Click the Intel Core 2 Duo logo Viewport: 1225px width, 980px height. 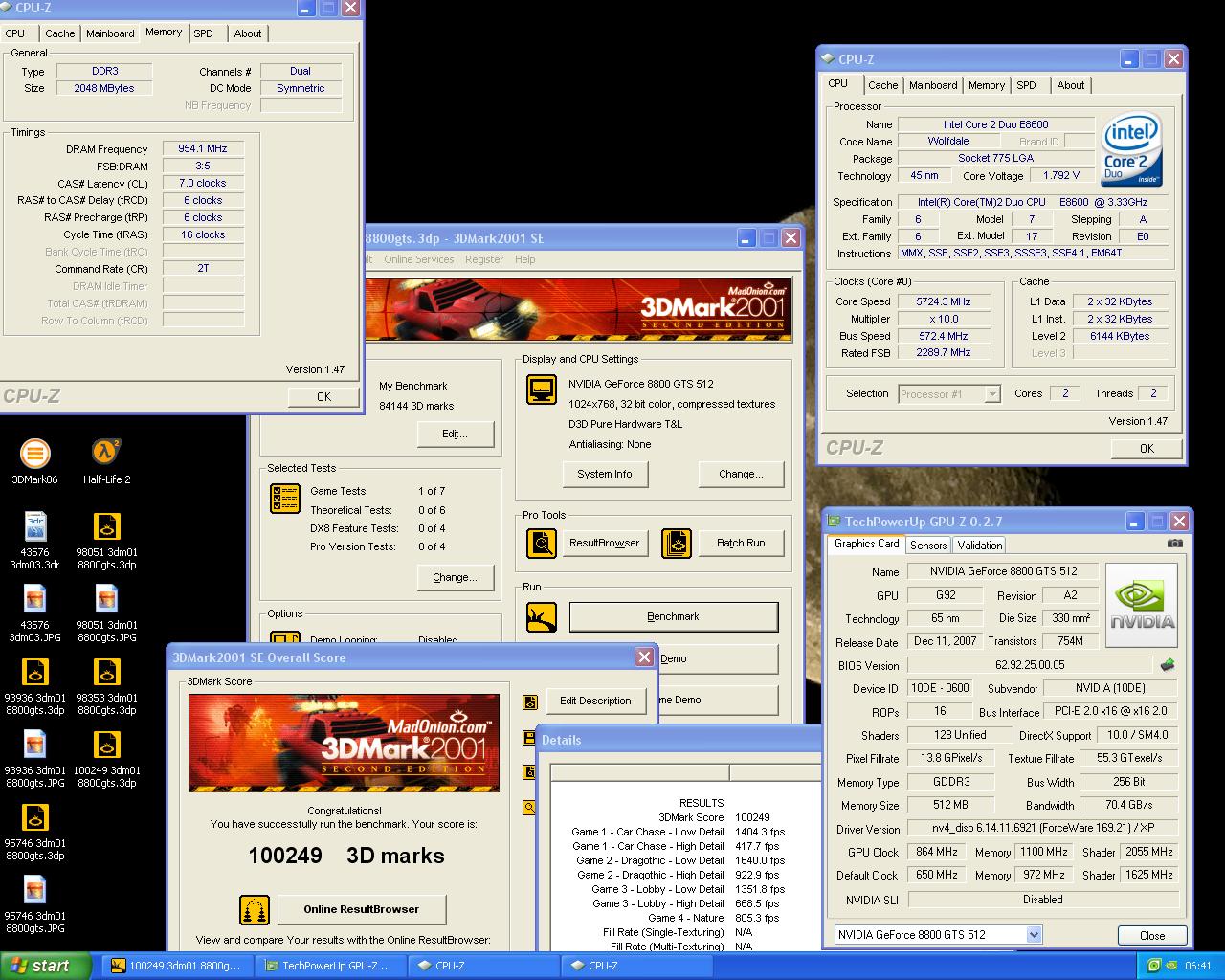coord(1132,150)
